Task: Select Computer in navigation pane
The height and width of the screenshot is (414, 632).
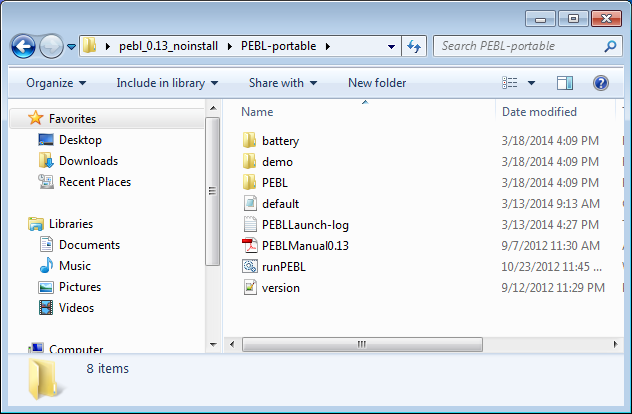Action: [x=76, y=348]
